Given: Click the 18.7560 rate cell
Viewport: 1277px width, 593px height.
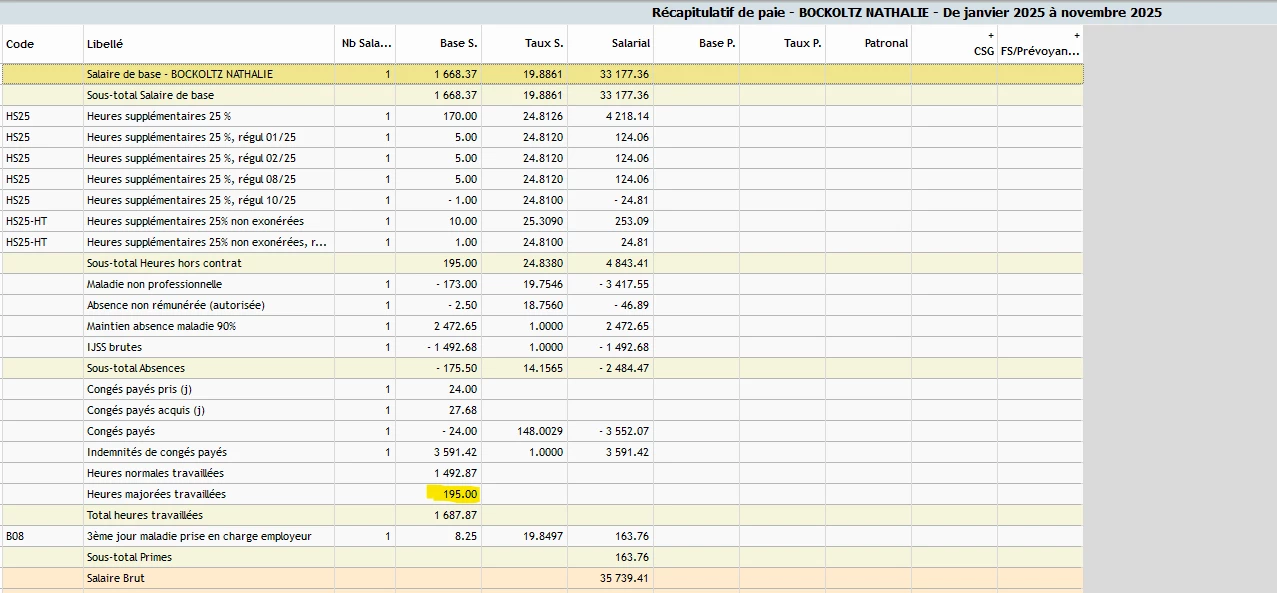Looking at the screenshot, I should click(x=543, y=305).
